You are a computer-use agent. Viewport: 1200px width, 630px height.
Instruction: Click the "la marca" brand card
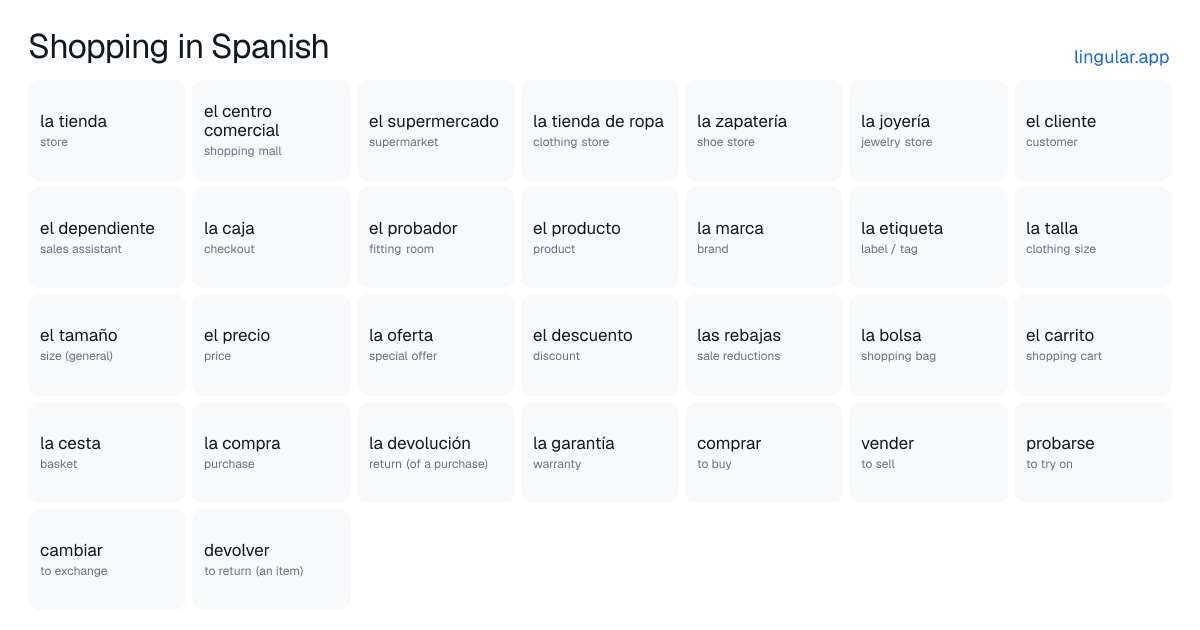point(764,238)
